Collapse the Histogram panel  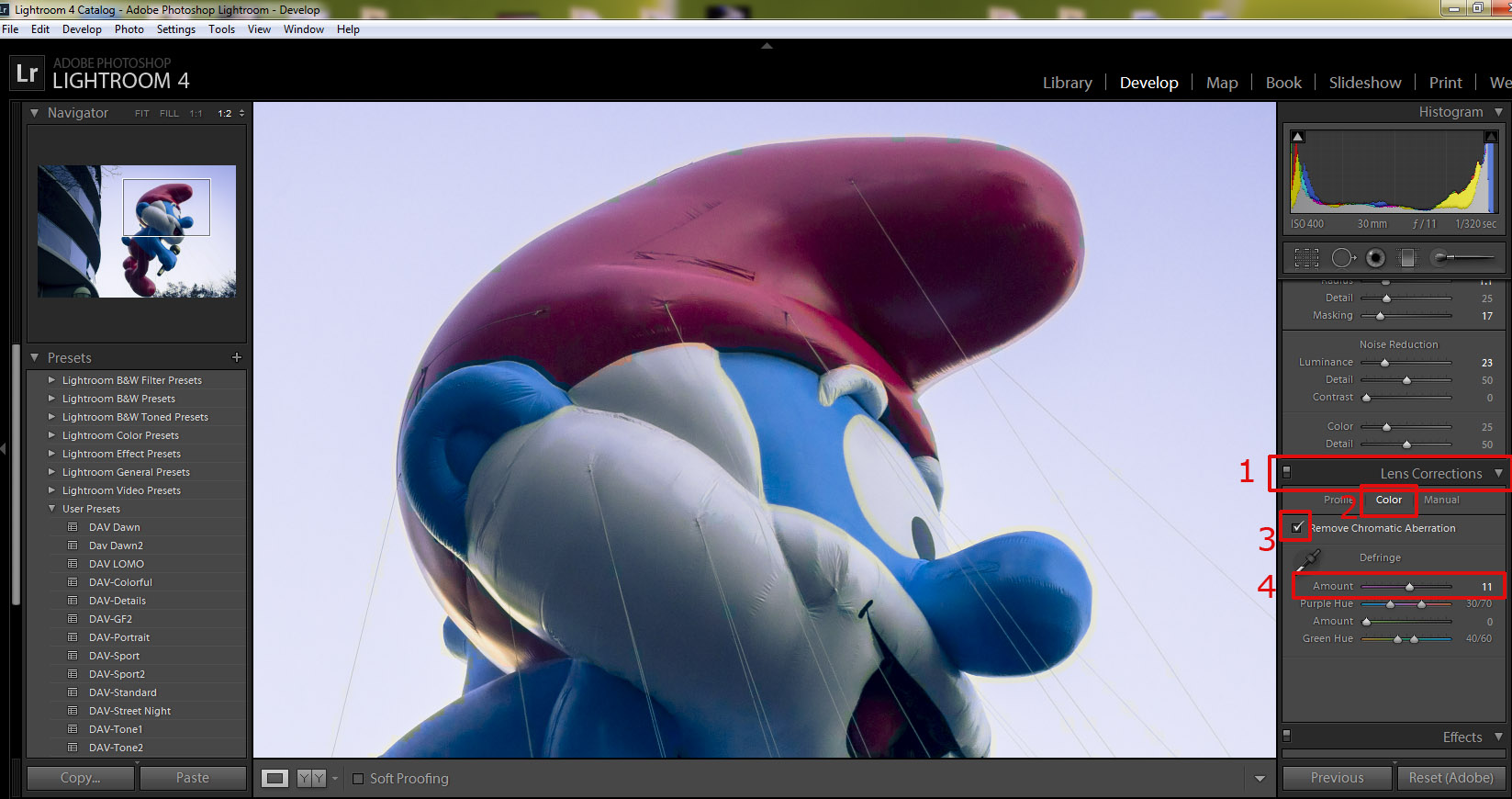pyautogui.click(x=1499, y=112)
